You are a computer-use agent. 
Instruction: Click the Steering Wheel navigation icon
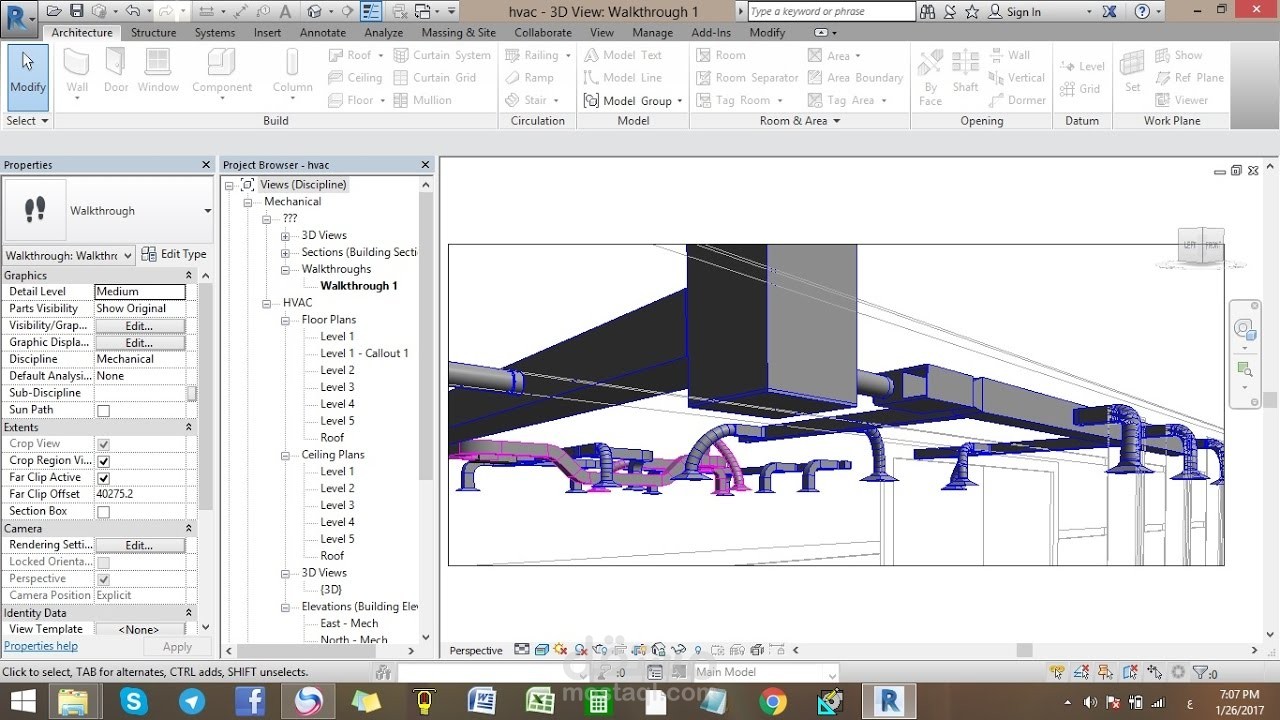point(1244,328)
